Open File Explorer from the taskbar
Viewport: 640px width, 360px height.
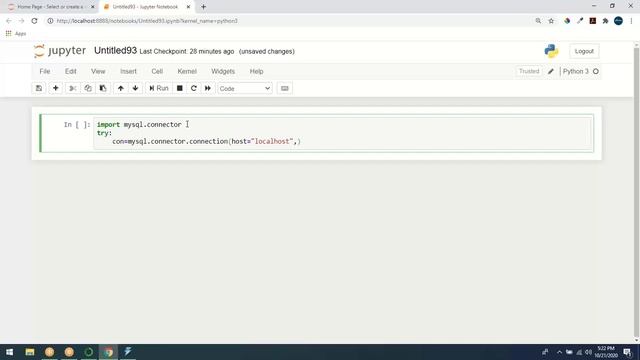click(x=30, y=352)
